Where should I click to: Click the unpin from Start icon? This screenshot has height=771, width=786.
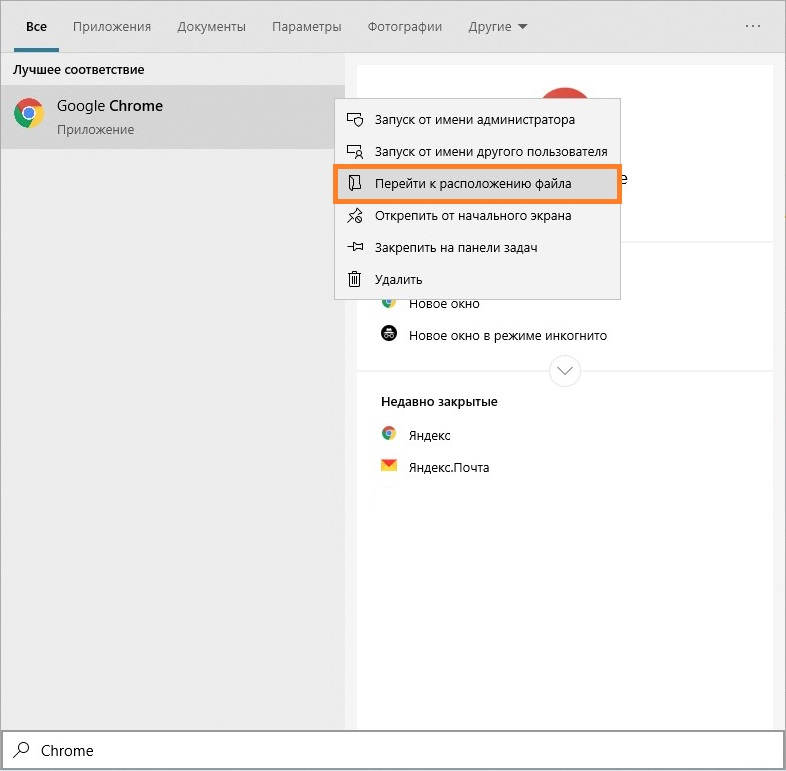(354, 216)
